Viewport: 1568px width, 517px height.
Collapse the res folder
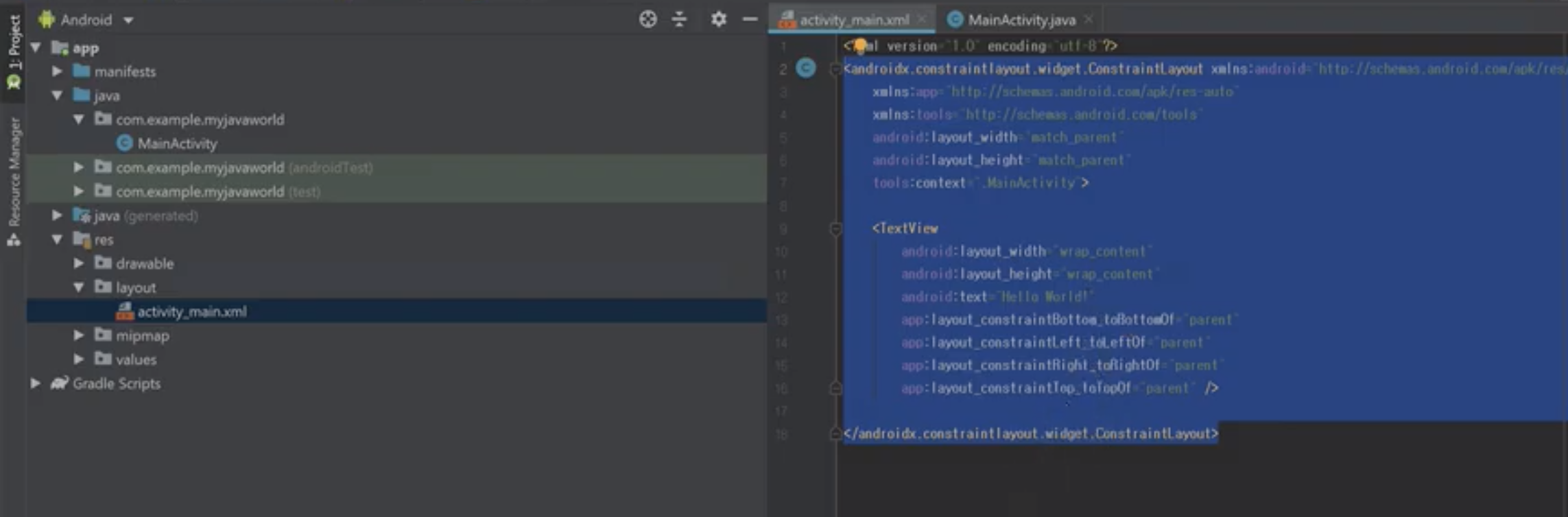click(58, 239)
